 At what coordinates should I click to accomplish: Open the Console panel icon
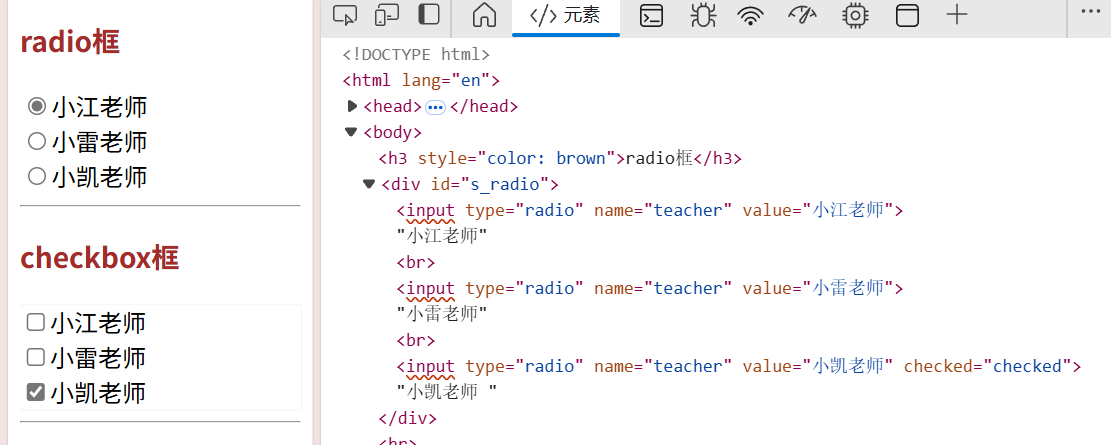651,16
